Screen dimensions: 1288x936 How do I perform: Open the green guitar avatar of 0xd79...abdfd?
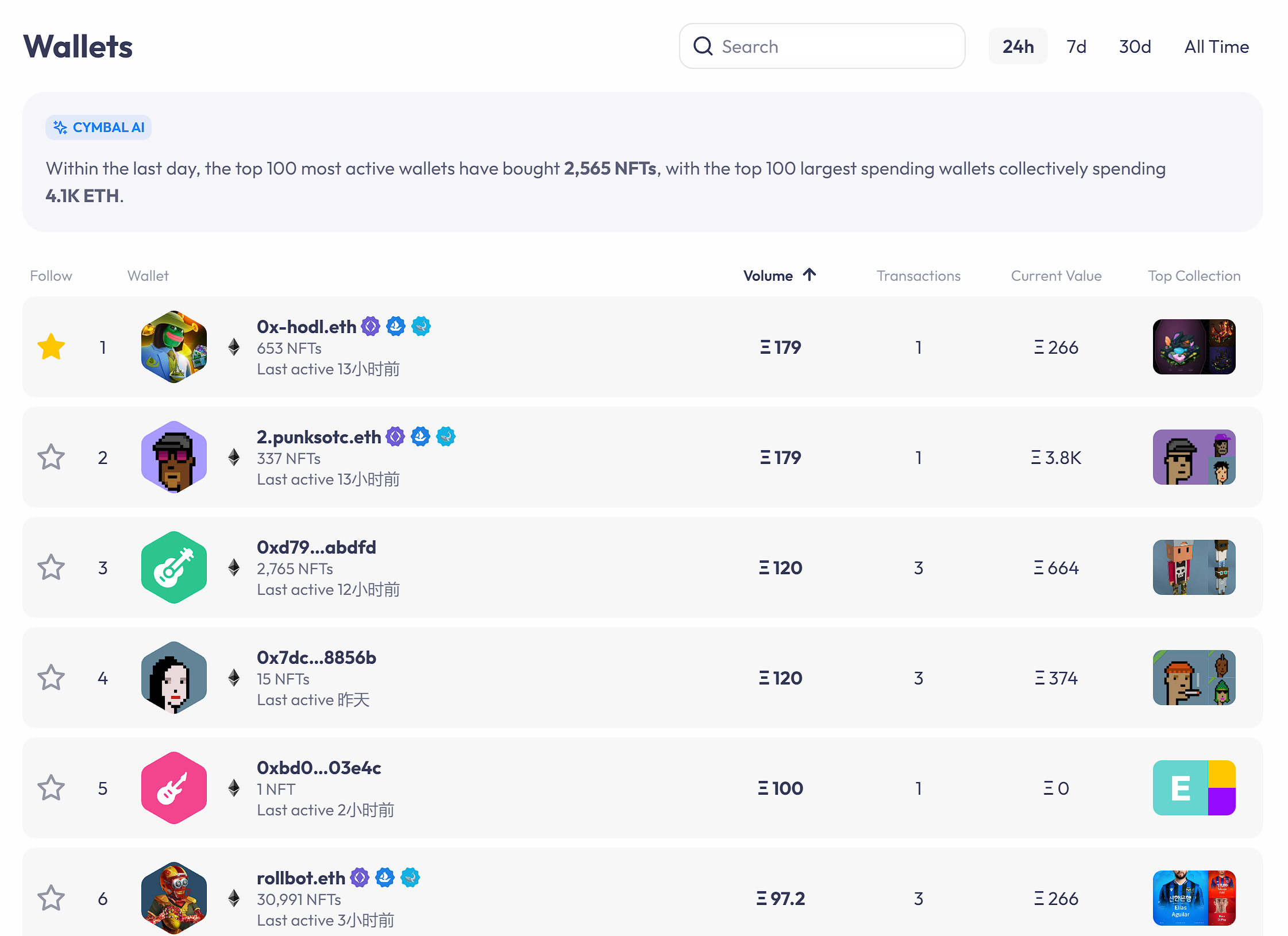(174, 567)
